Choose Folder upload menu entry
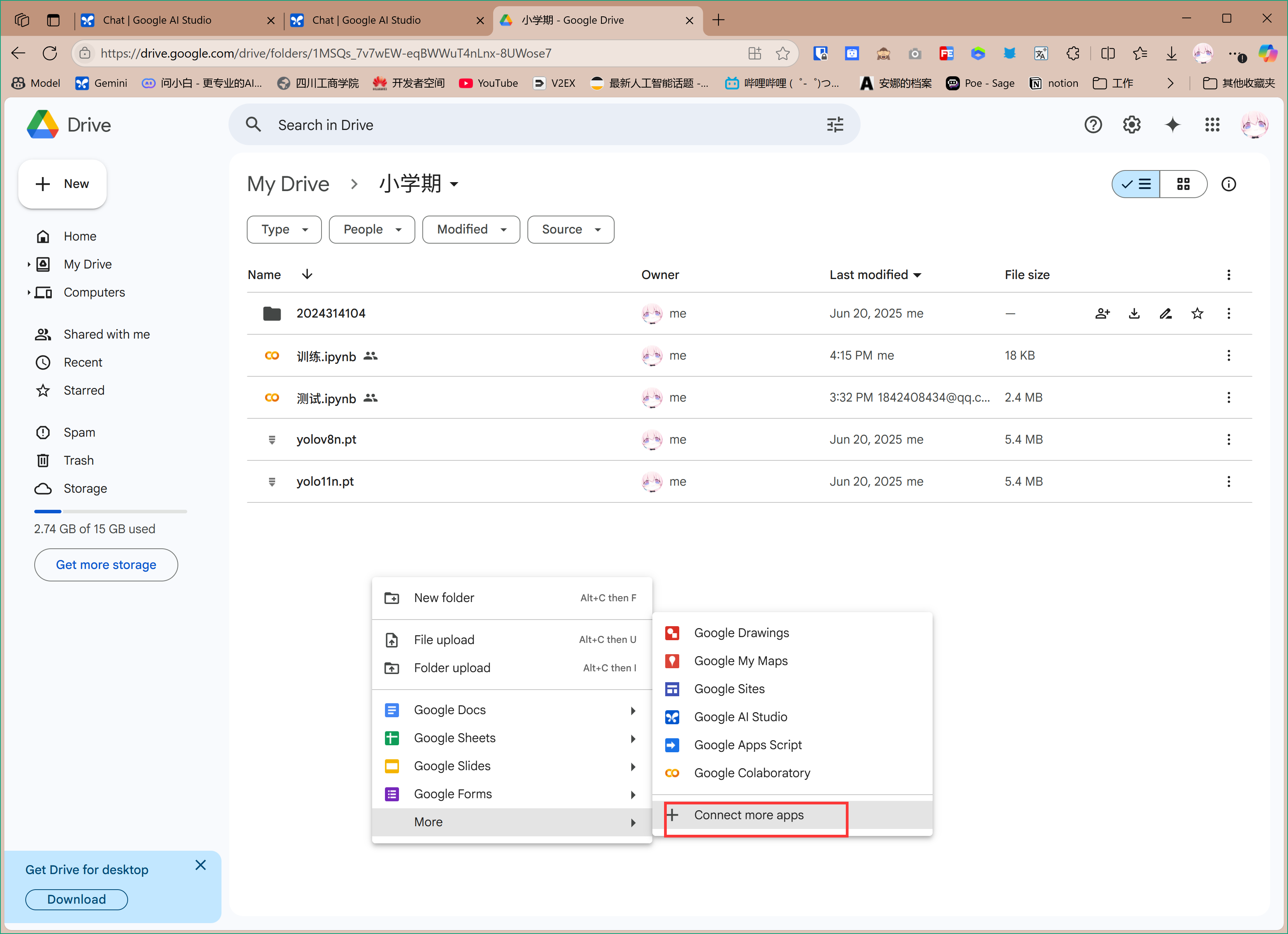 (x=512, y=668)
